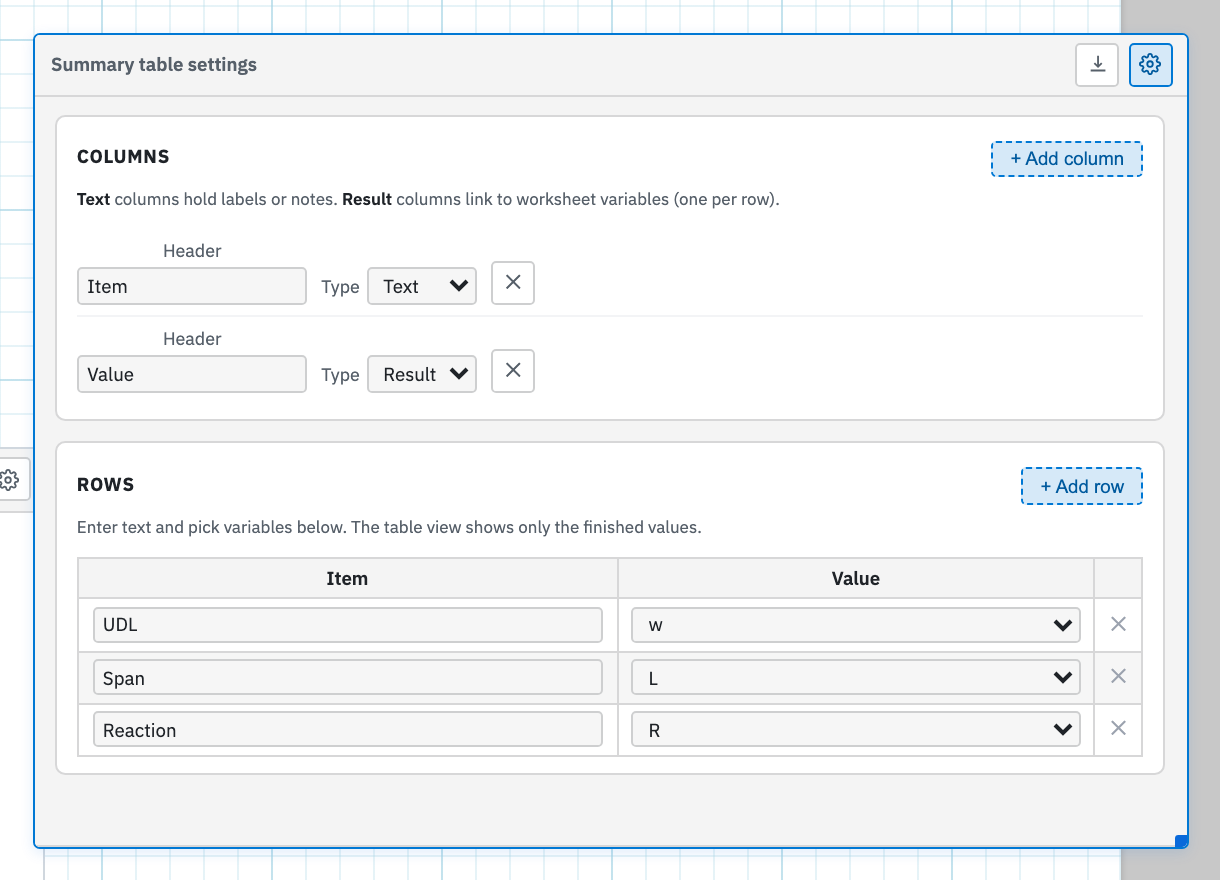This screenshot has width=1220, height=880.
Task: Click the panel resize handle corner
Action: 1181,841
